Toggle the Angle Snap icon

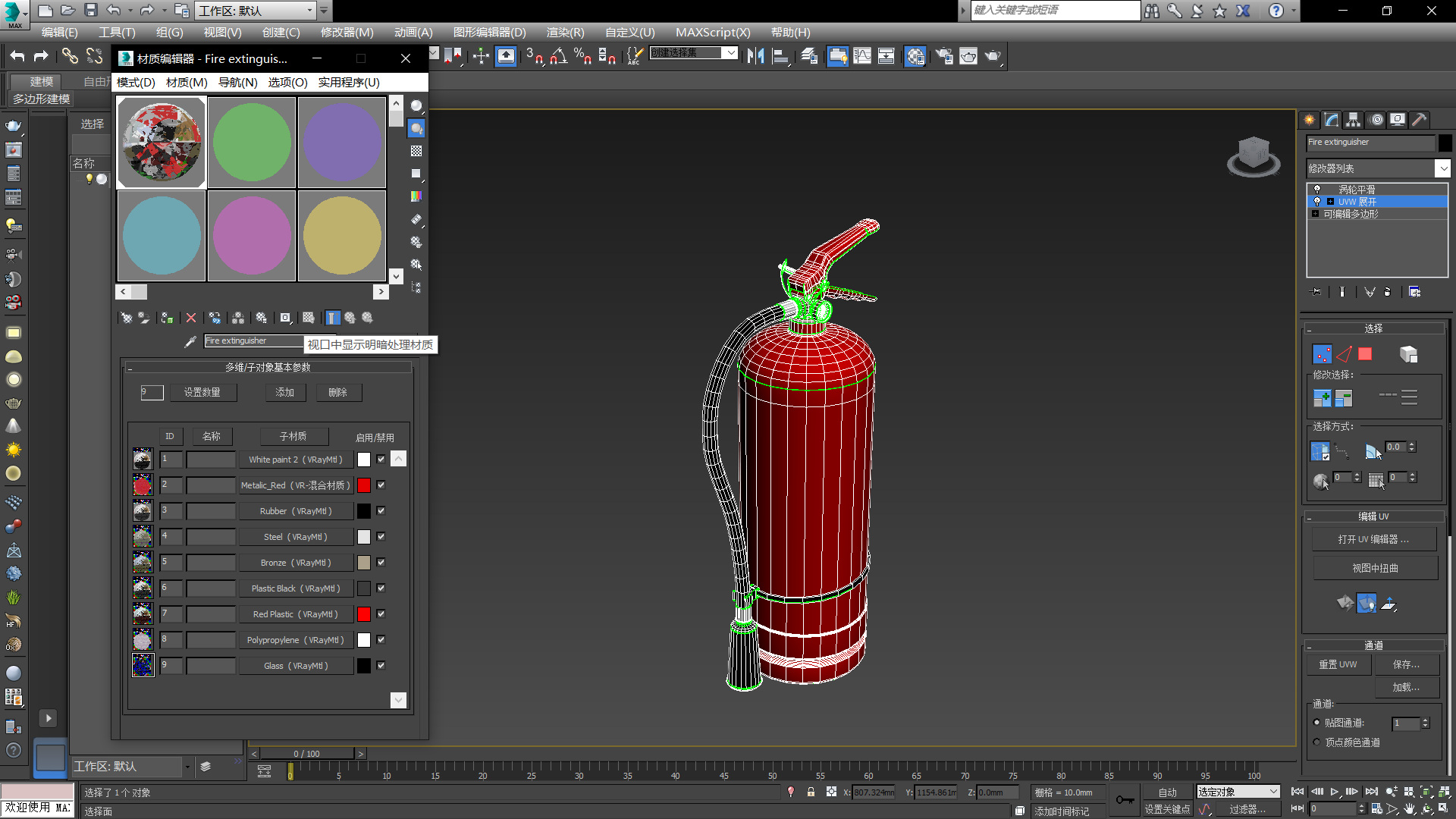coord(559,56)
